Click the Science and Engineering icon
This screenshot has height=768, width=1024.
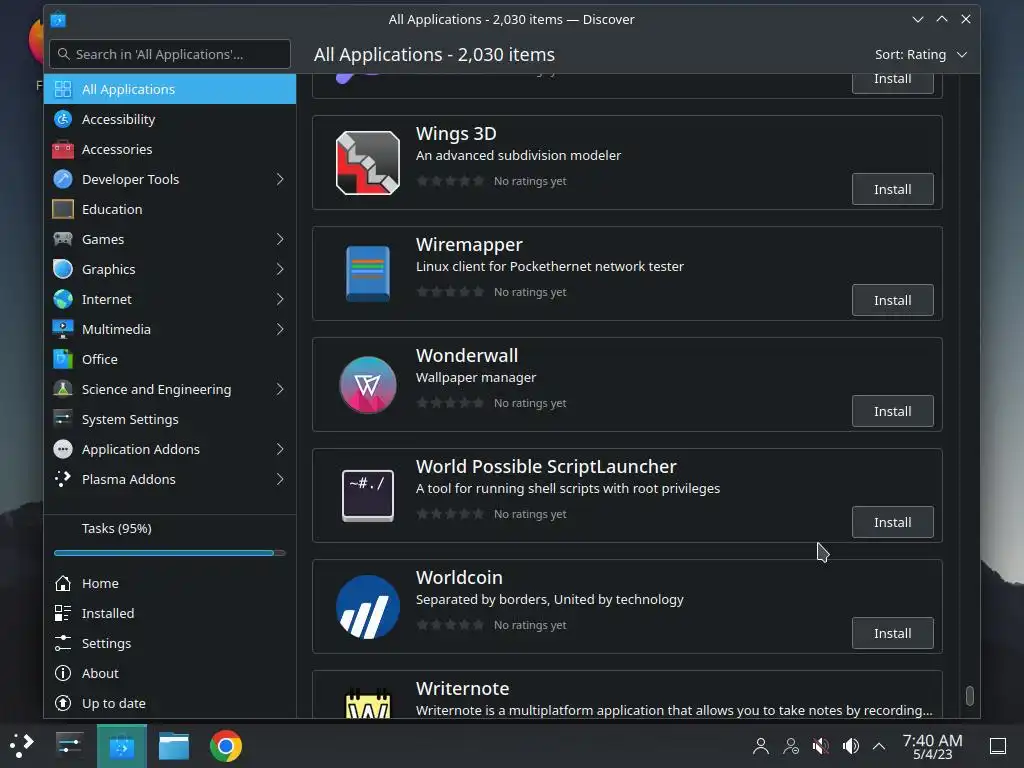point(63,389)
